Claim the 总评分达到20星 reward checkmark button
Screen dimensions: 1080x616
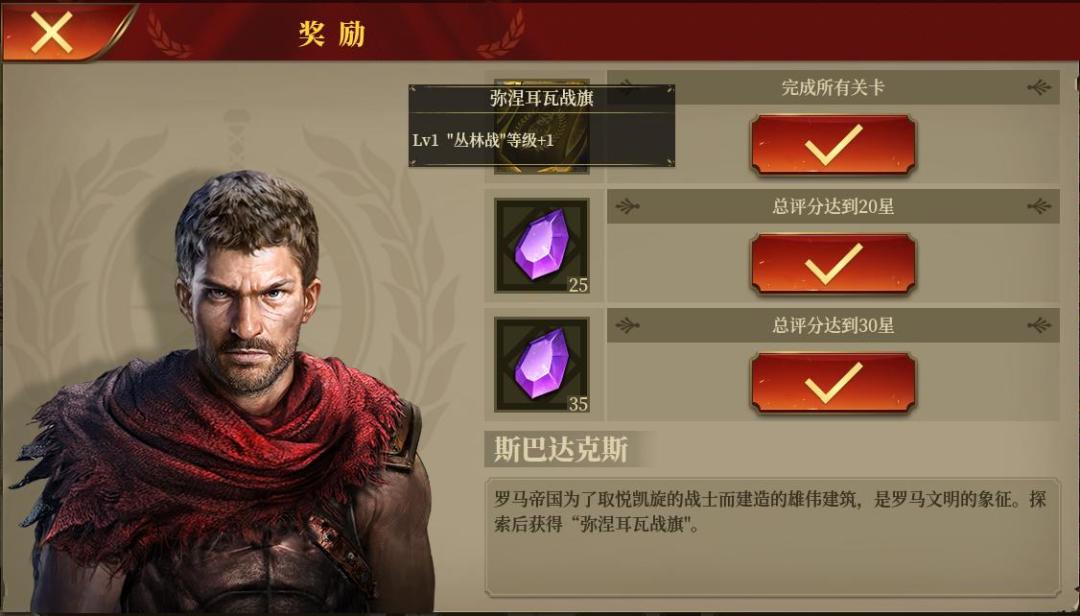[x=833, y=265]
